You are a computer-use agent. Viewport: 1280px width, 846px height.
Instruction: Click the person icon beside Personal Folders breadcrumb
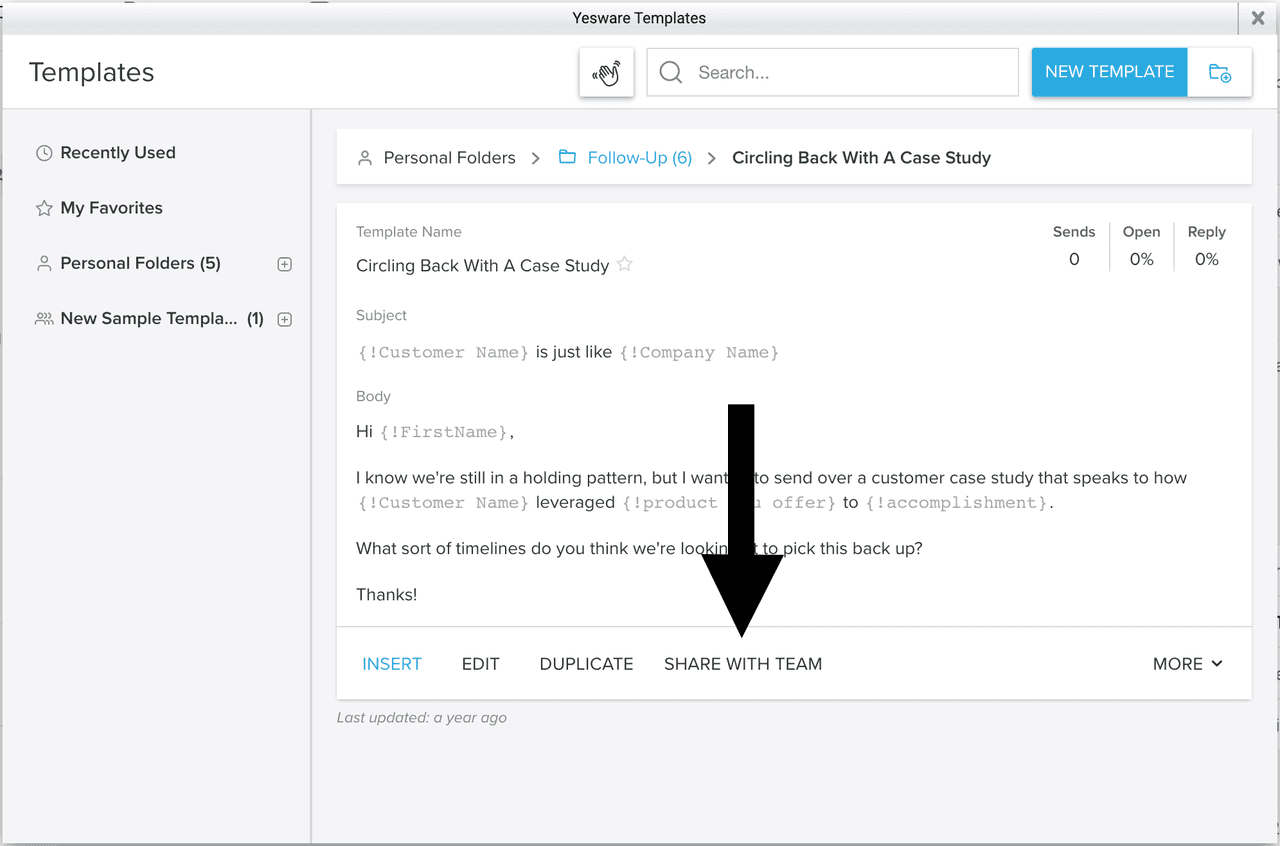[x=365, y=158]
